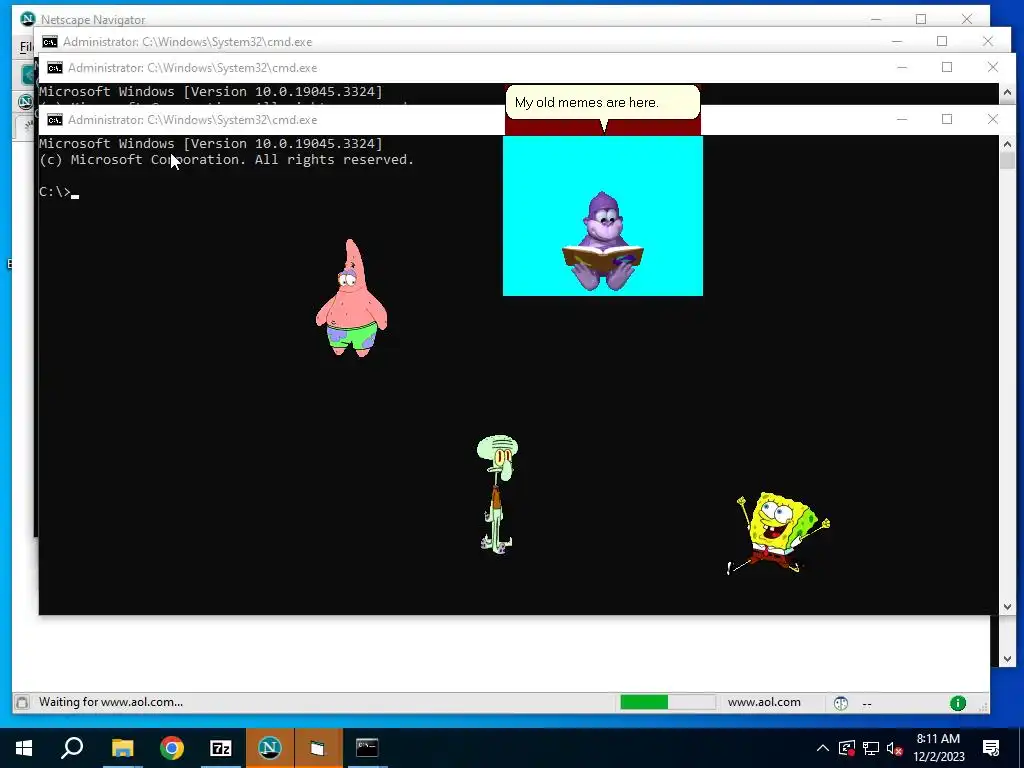Click the scrollbar thumb in the frontmost cmd window
This screenshot has width=1024, height=768.
pos(1007,161)
